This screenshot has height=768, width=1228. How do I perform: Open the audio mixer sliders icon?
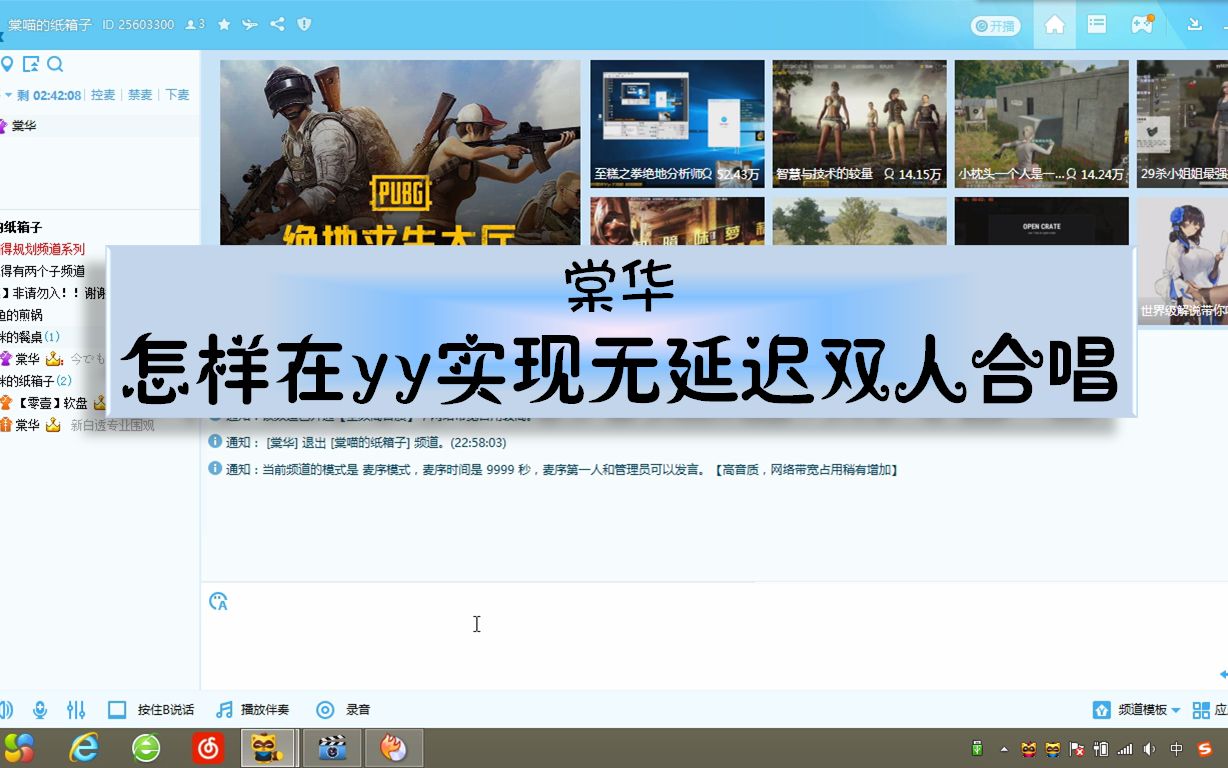coord(76,710)
